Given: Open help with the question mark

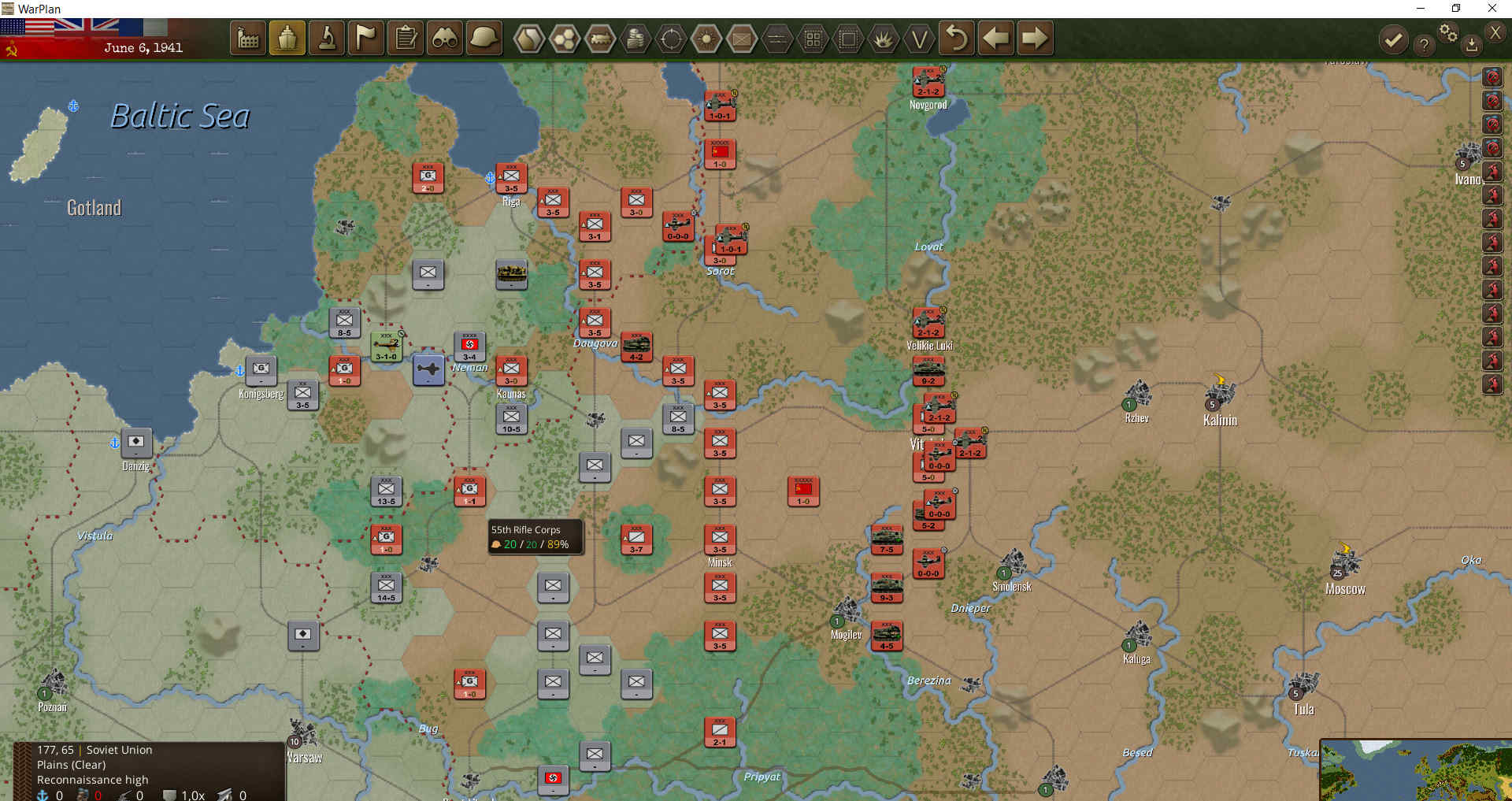Looking at the screenshot, I should pos(1424,45).
